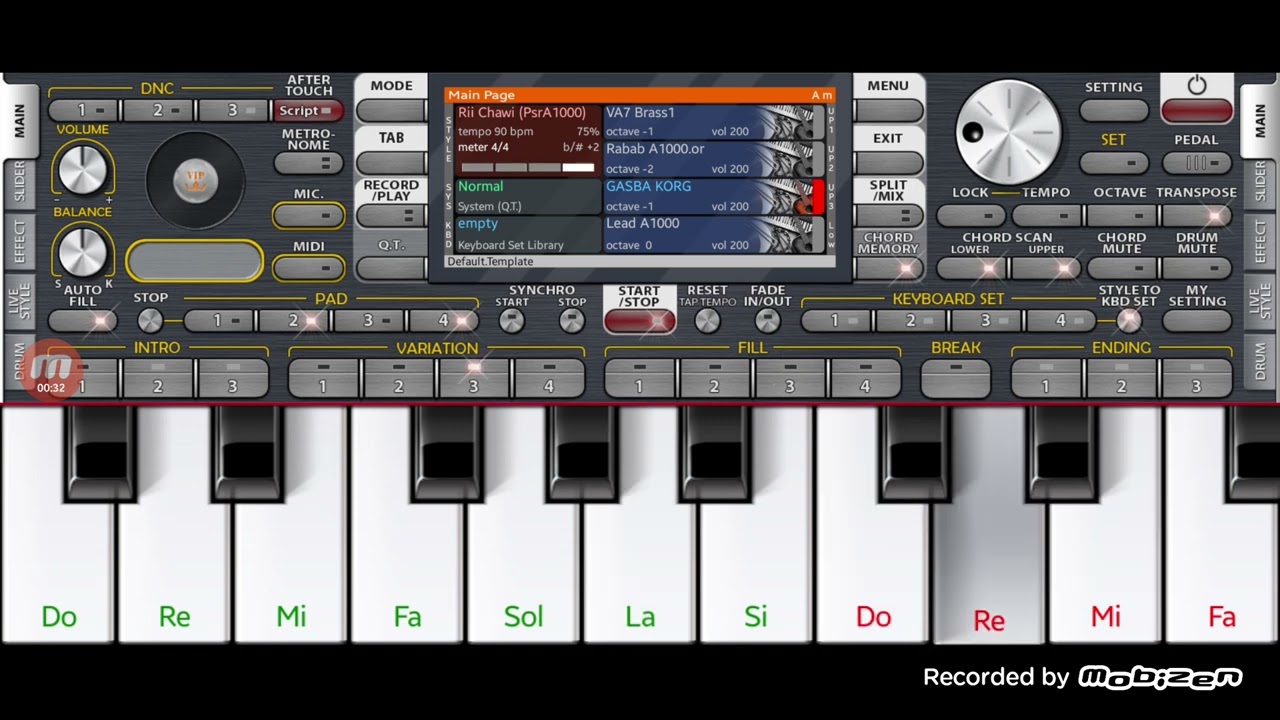
Task: Open the left LIVE STYLE side tab
Action: pos(20,303)
